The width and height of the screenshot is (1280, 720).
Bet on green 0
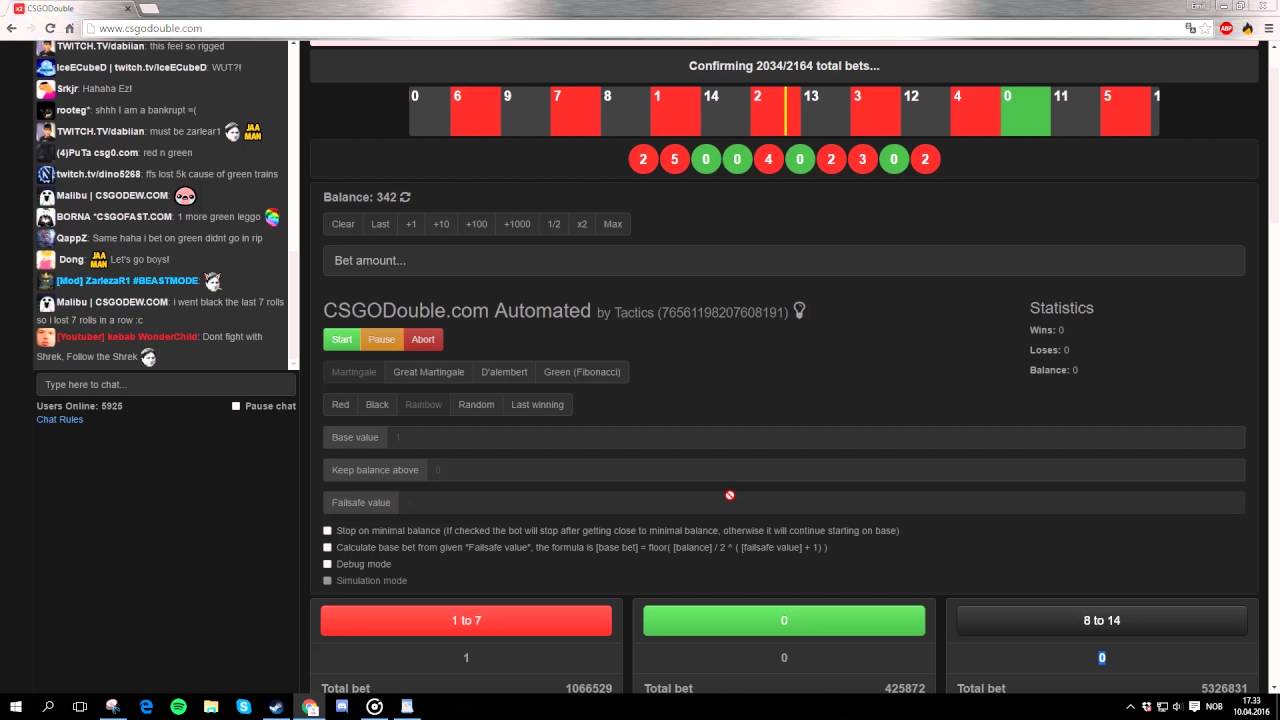(784, 620)
